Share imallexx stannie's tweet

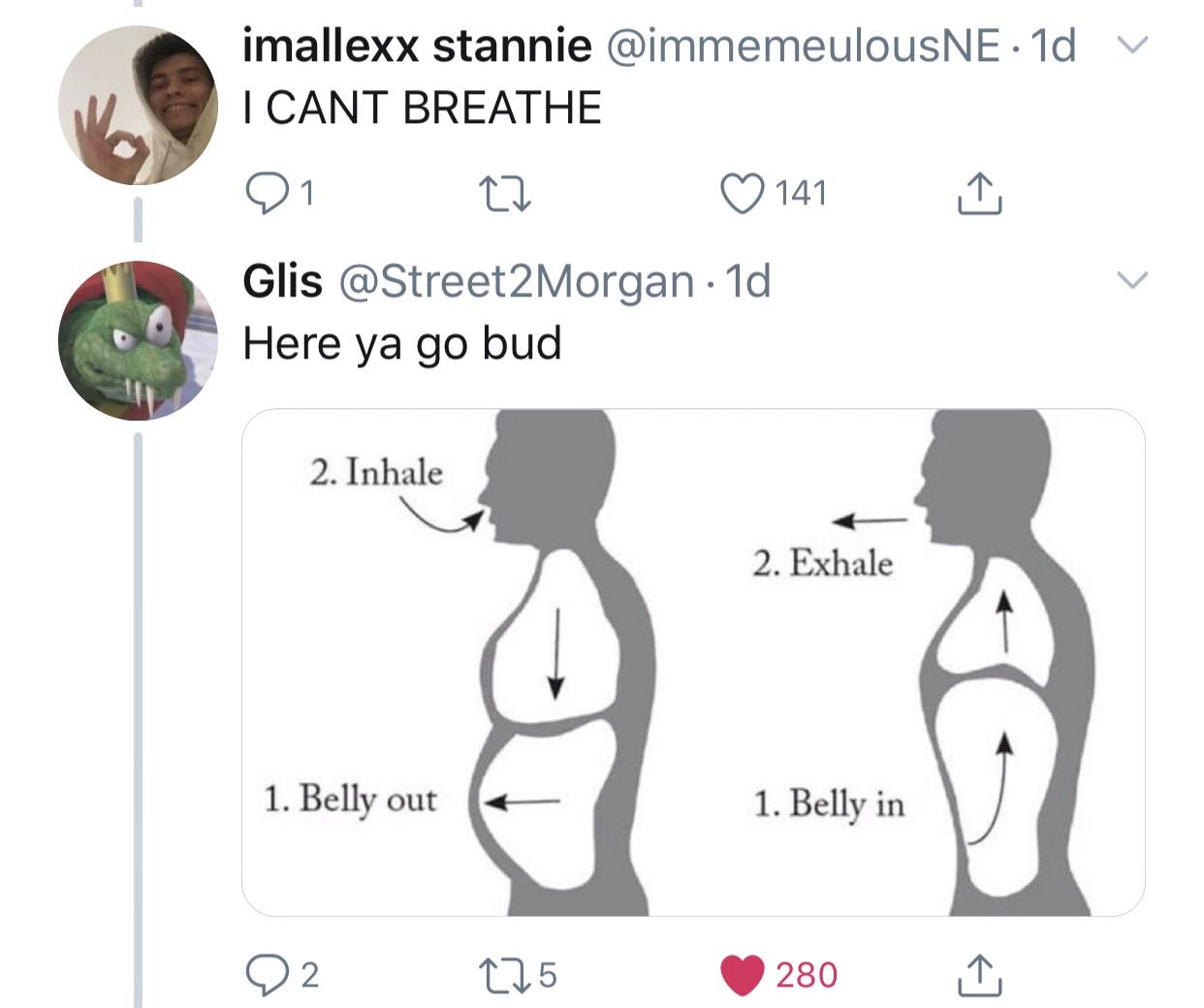click(979, 193)
